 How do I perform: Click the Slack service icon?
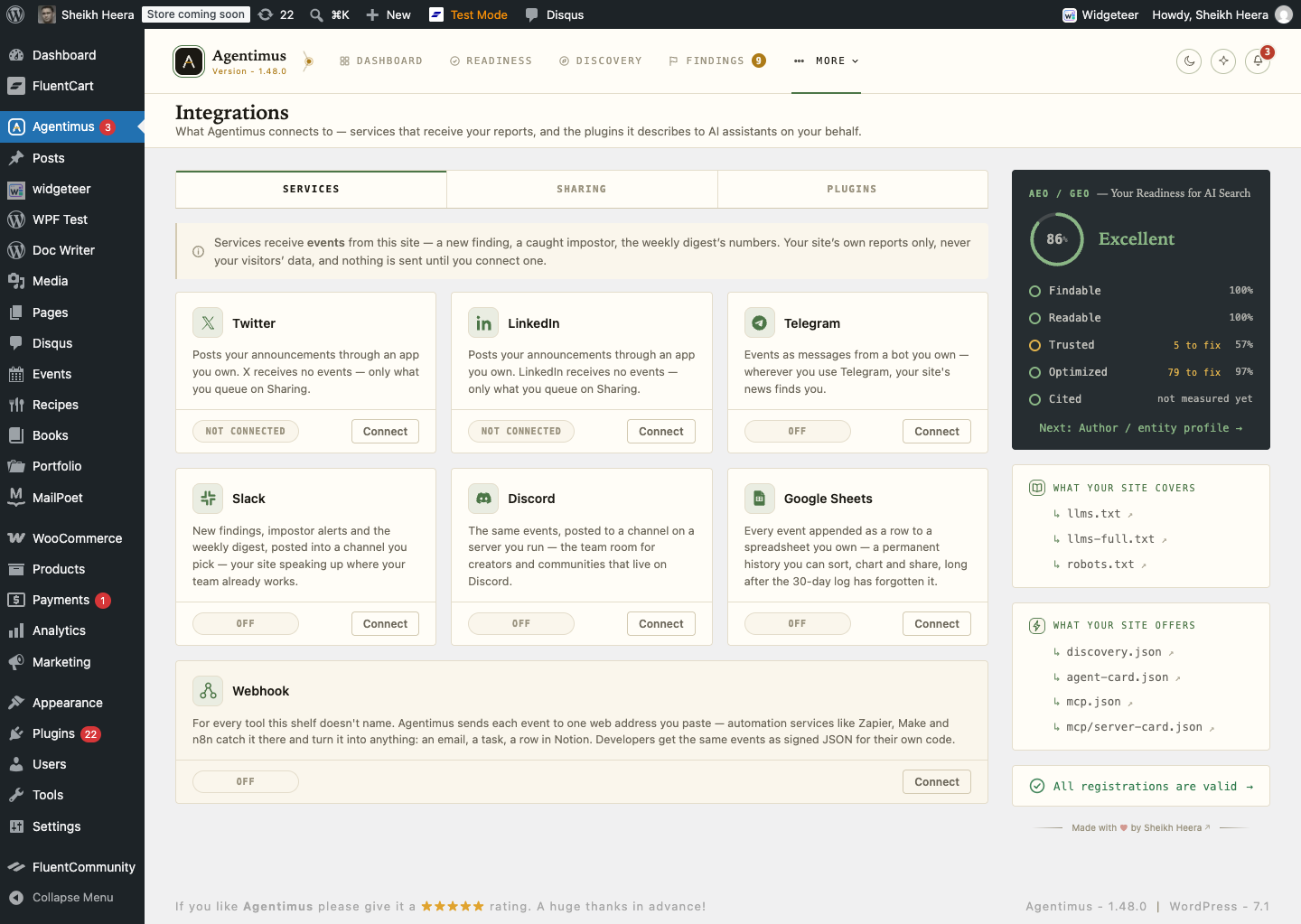[208, 499]
